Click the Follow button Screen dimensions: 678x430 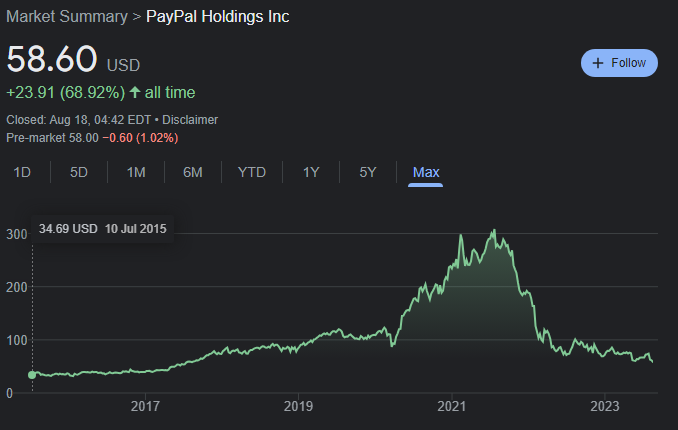click(x=619, y=63)
